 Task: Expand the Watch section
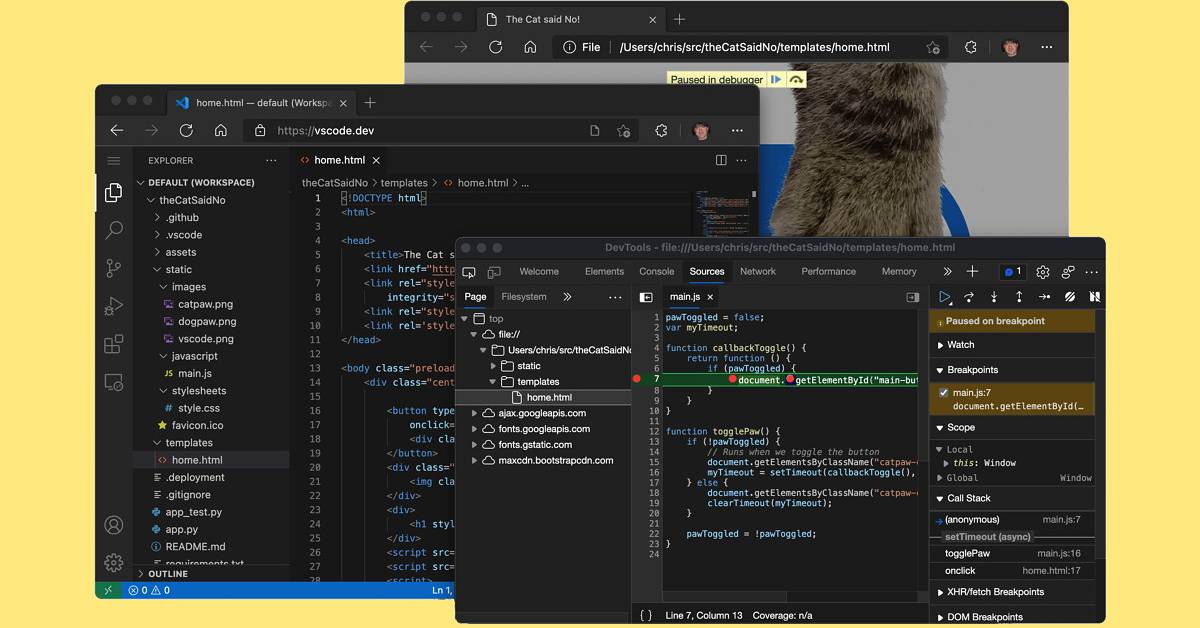click(x=960, y=345)
